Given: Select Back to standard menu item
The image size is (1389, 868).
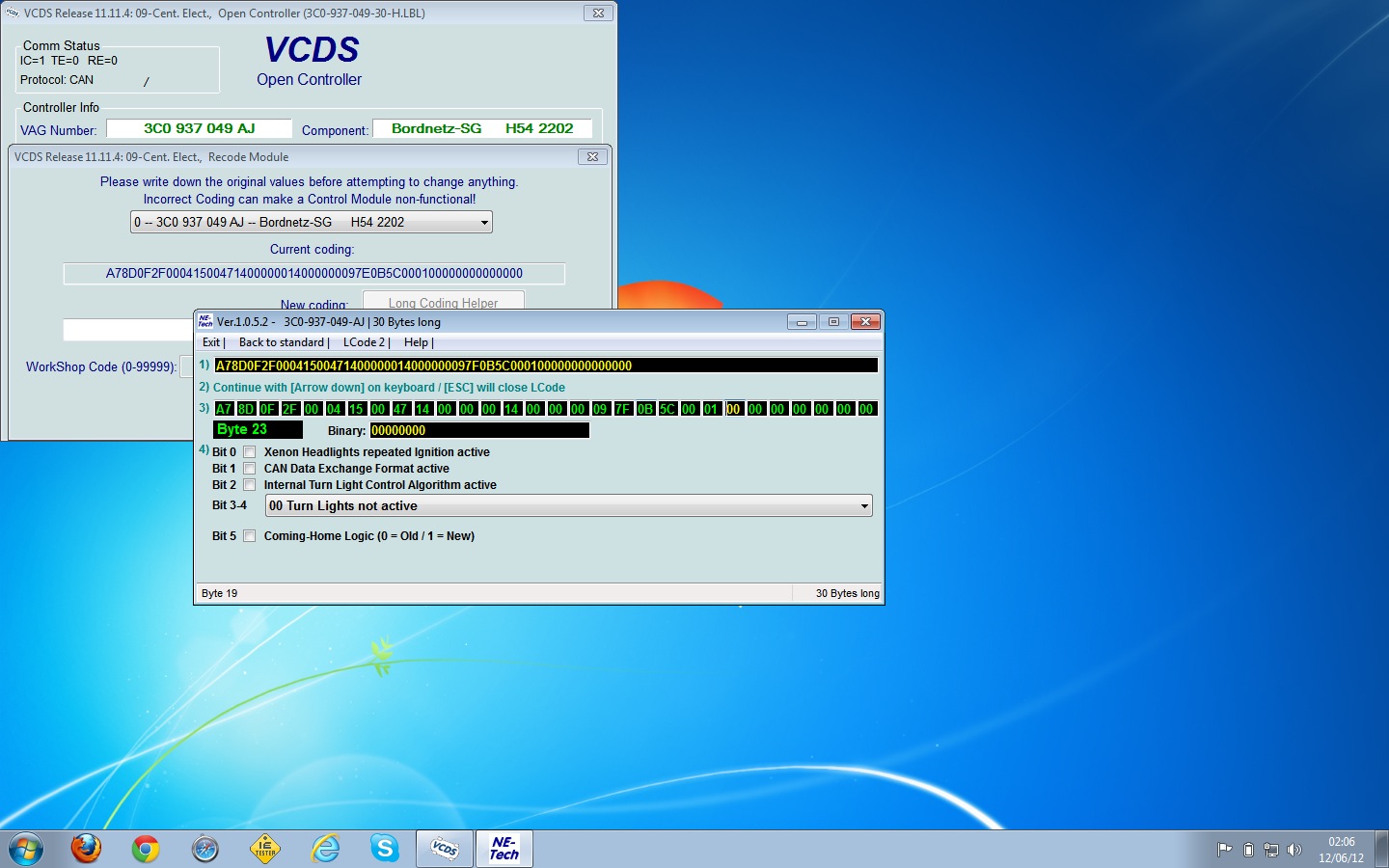Looking at the screenshot, I should [x=283, y=342].
